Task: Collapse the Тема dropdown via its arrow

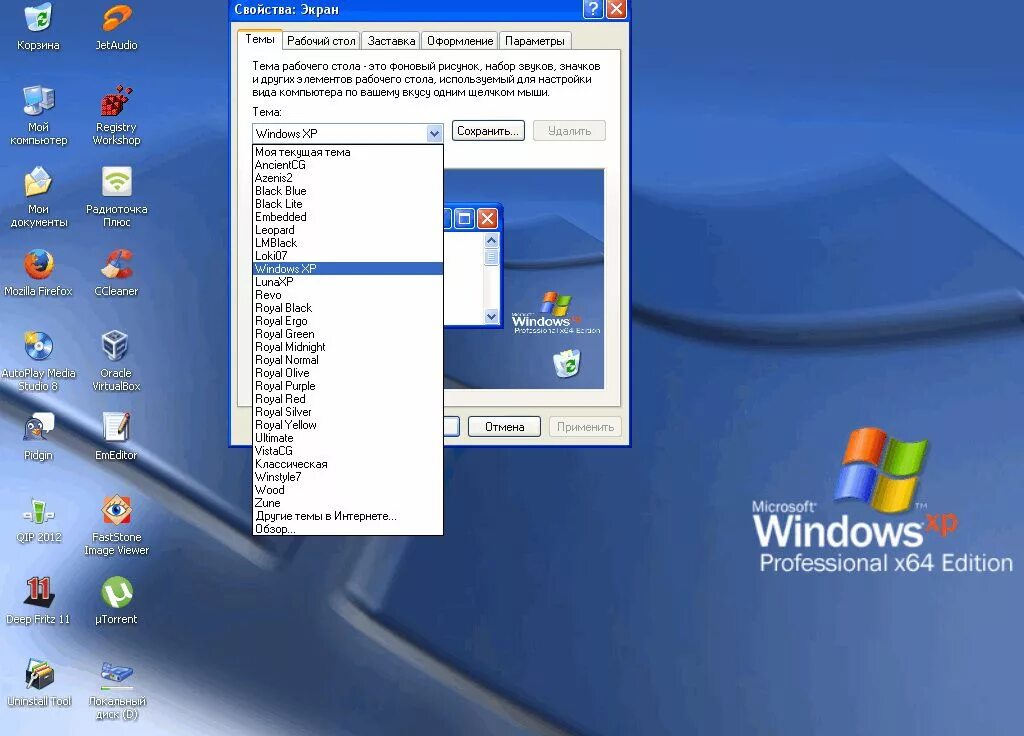Action: click(434, 134)
